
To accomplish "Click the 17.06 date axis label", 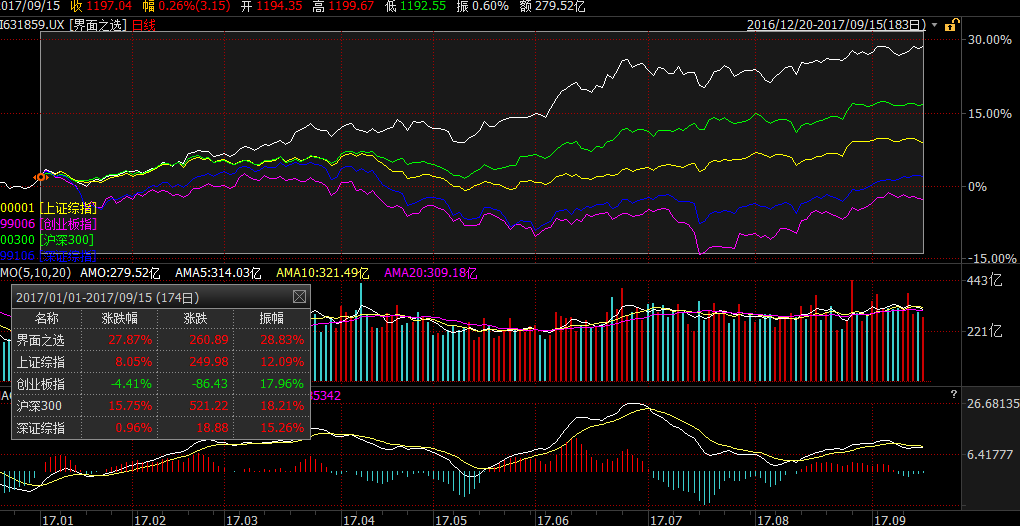I will (552, 520).
